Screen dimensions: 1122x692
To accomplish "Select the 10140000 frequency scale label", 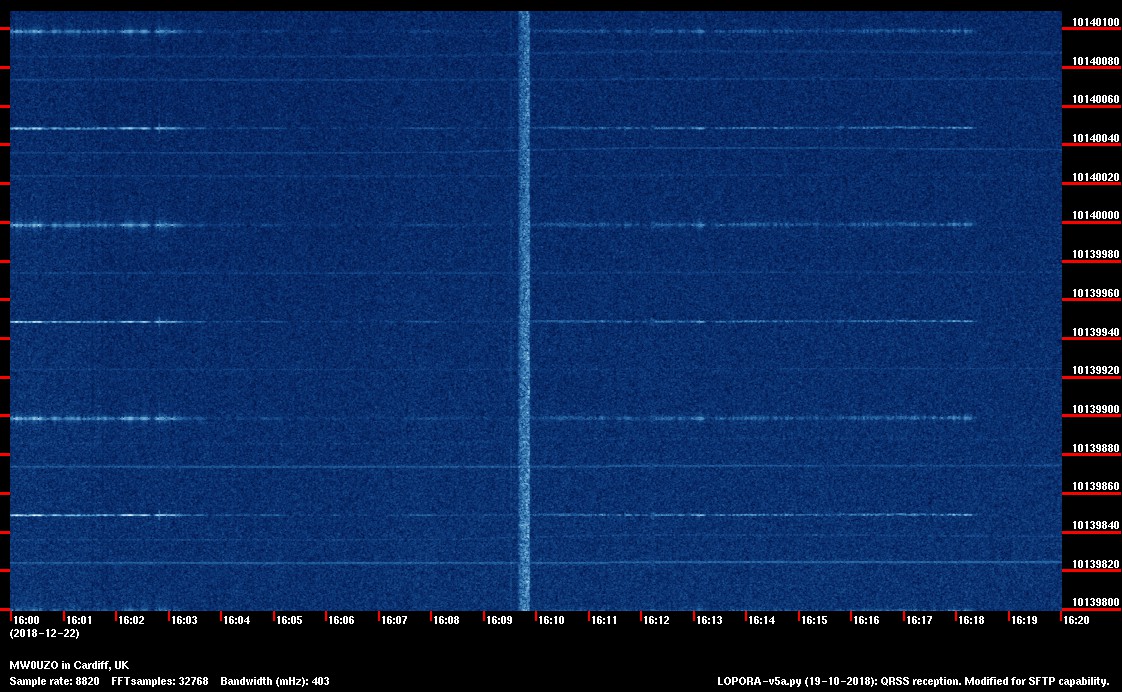I will coord(1095,216).
